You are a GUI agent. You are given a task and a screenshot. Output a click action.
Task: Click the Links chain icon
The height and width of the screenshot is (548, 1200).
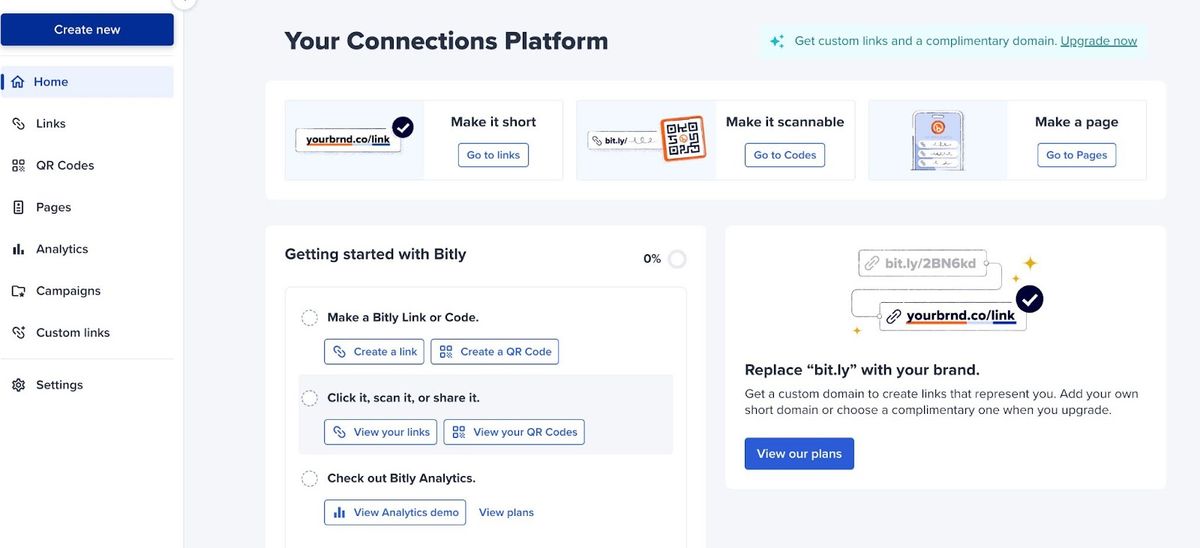[18, 124]
